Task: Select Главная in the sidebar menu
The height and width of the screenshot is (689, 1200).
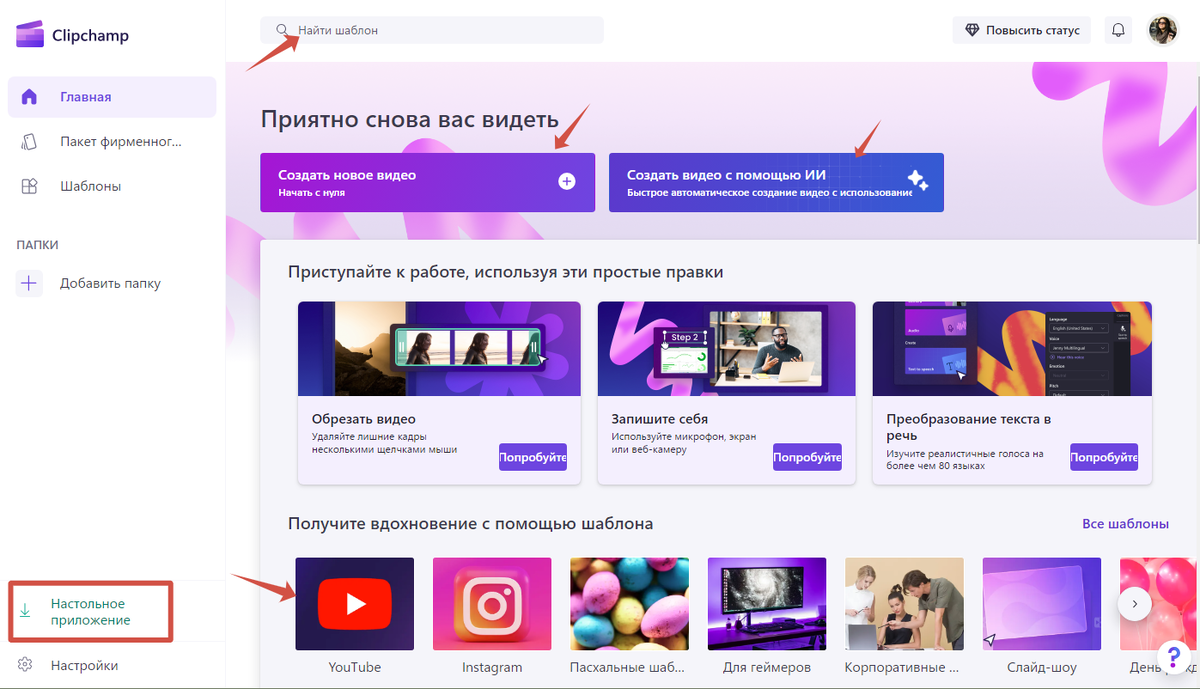Action: point(70,97)
